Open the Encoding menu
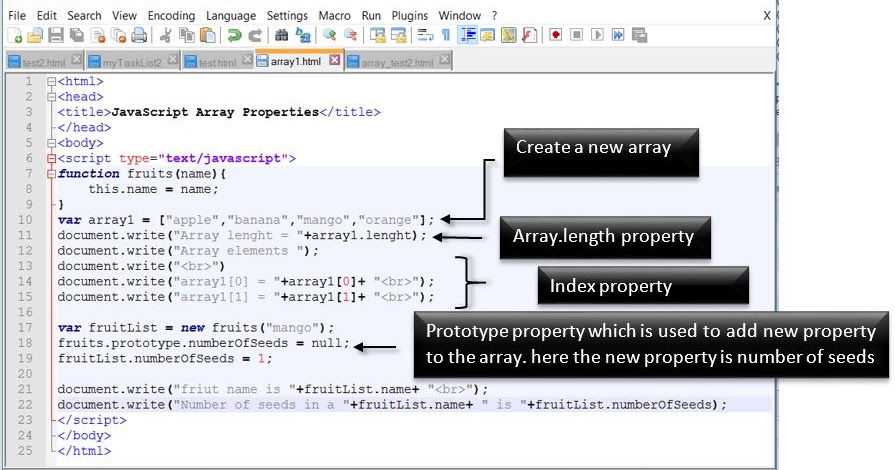Image resolution: width=895 pixels, height=470 pixels. point(171,15)
